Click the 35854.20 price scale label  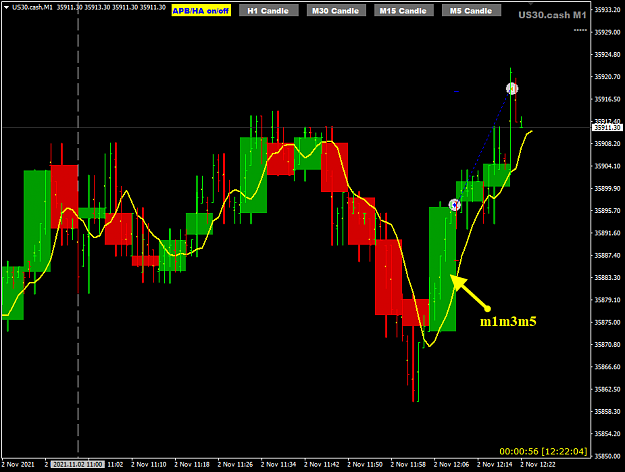pyautogui.click(x=607, y=434)
